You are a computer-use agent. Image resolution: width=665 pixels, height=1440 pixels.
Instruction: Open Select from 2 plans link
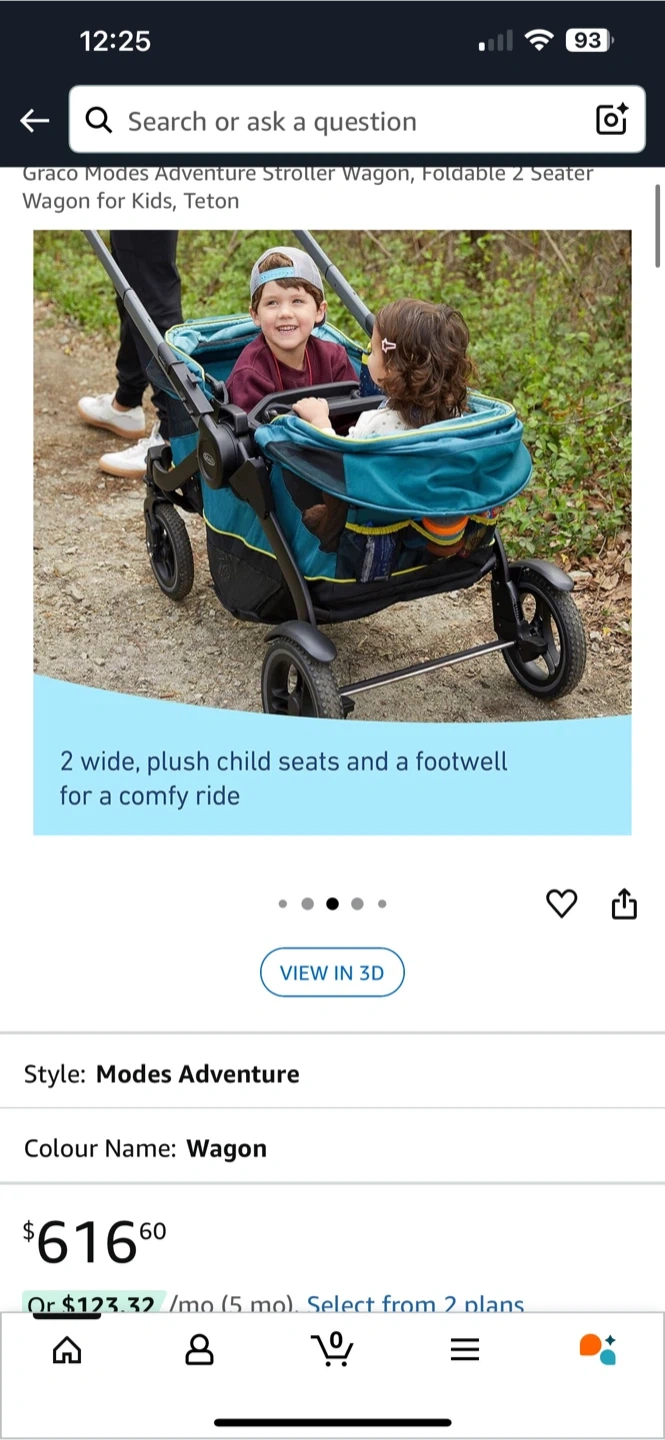click(x=415, y=1303)
